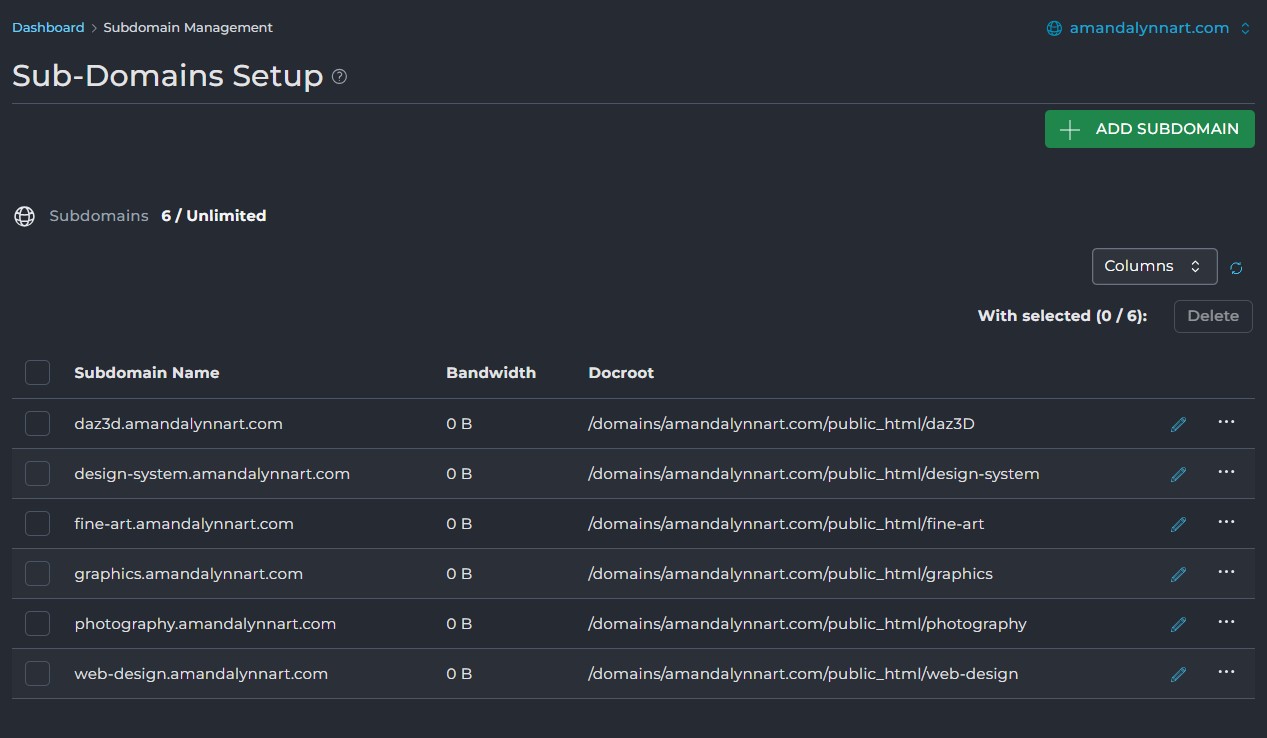Click the refresh icon next to Columns
This screenshot has width=1267, height=738.
pyautogui.click(x=1236, y=268)
